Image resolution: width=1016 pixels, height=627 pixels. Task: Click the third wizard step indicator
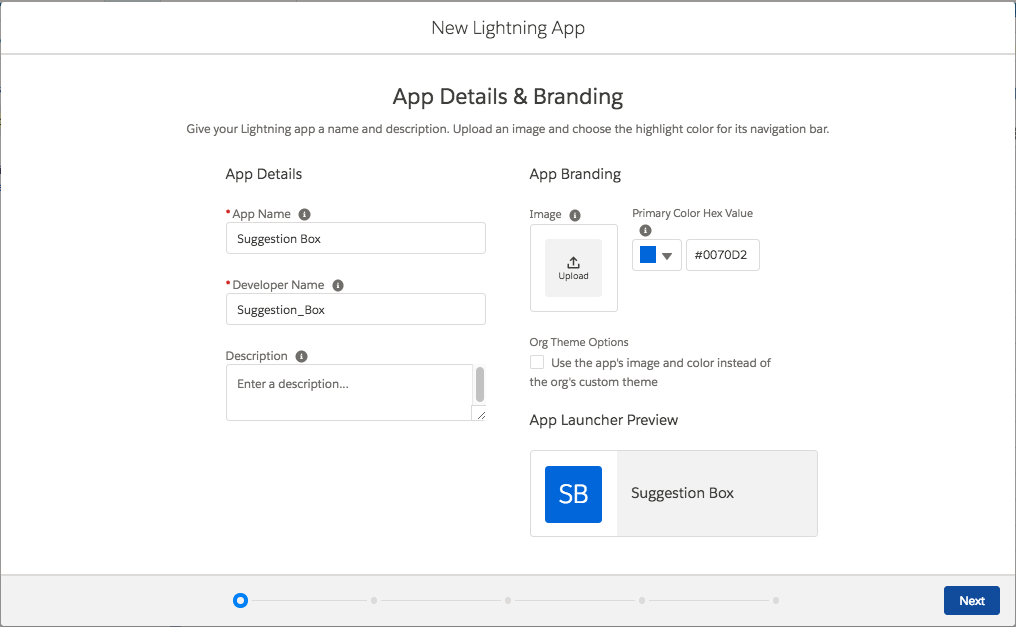pos(508,600)
